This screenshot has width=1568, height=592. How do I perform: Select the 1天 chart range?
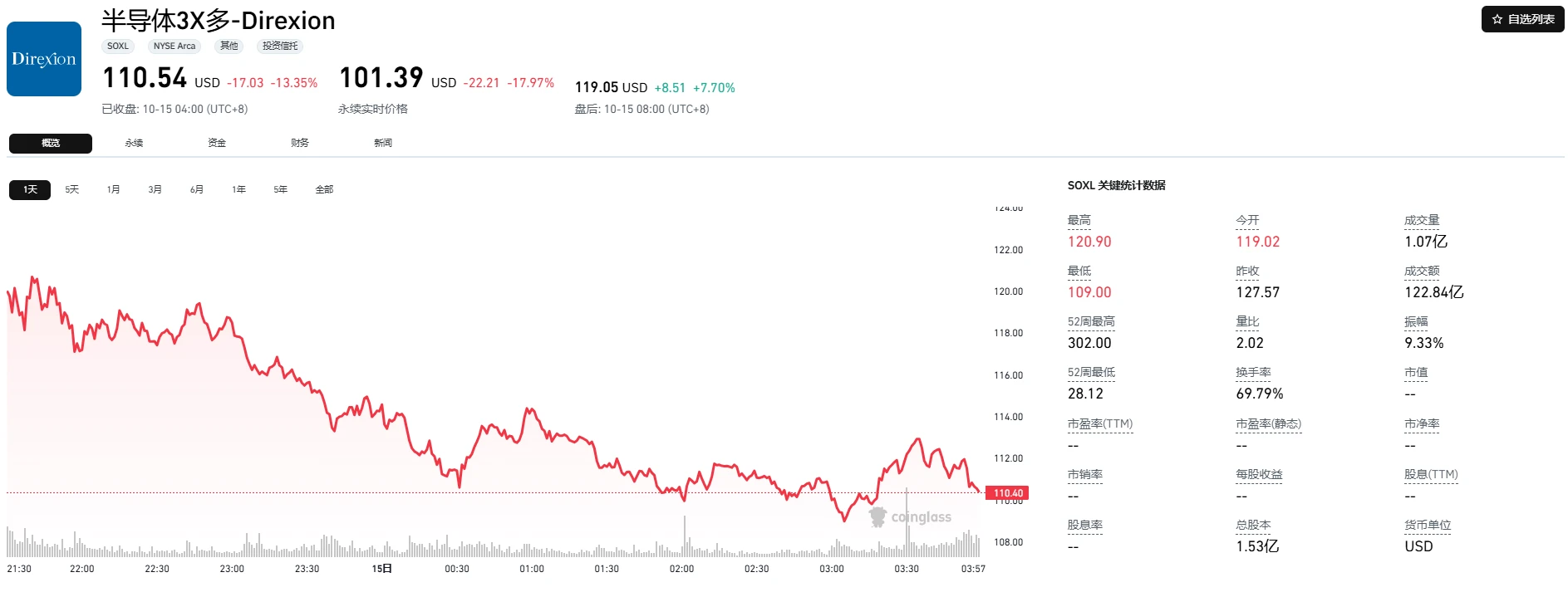pyautogui.click(x=30, y=189)
